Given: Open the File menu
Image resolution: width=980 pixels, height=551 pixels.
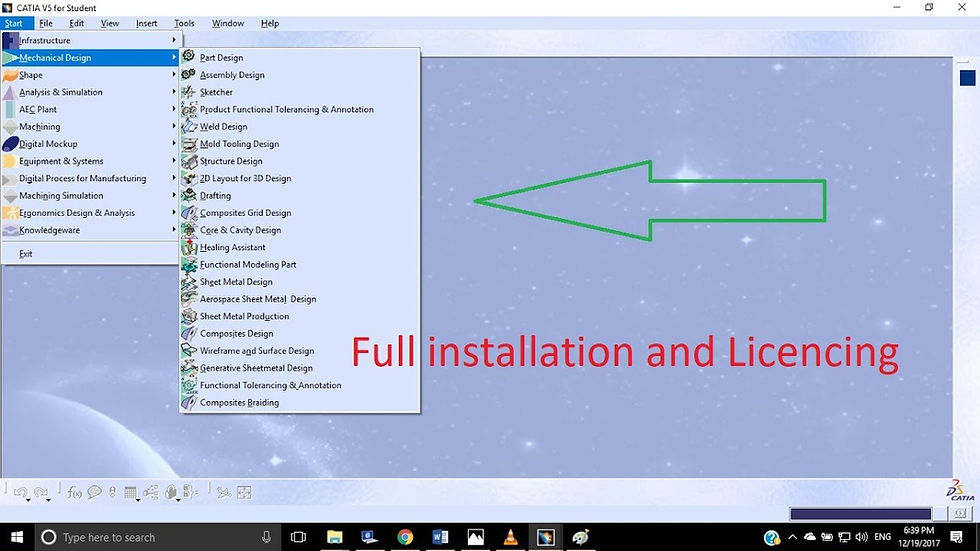Looking at the screenshot, I should (46, 23).
